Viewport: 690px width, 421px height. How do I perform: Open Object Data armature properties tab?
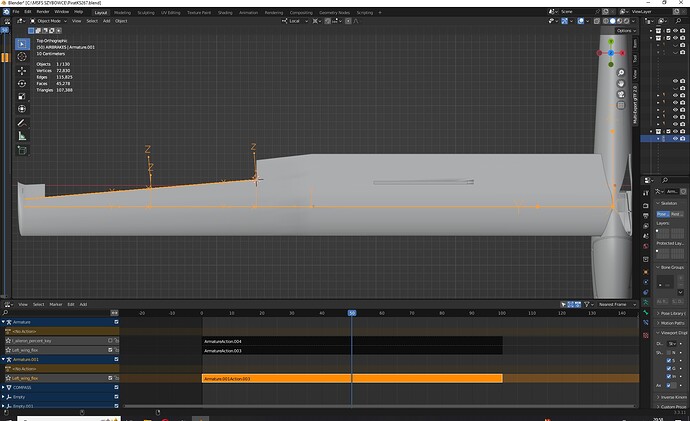point(646,302)
